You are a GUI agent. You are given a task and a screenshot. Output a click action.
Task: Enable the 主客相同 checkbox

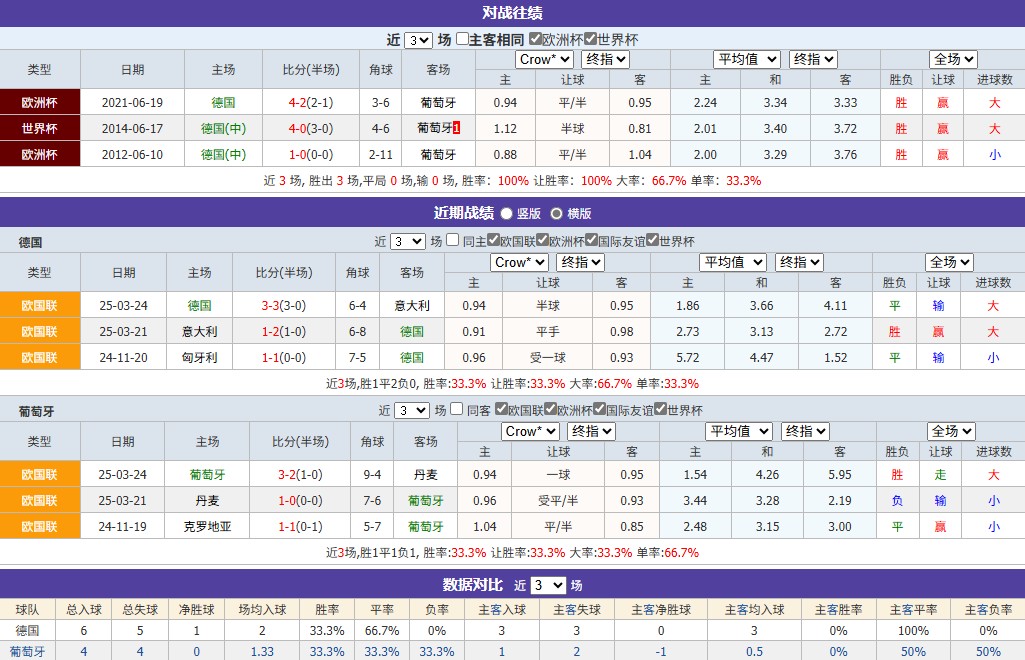[x=462, y=40]
